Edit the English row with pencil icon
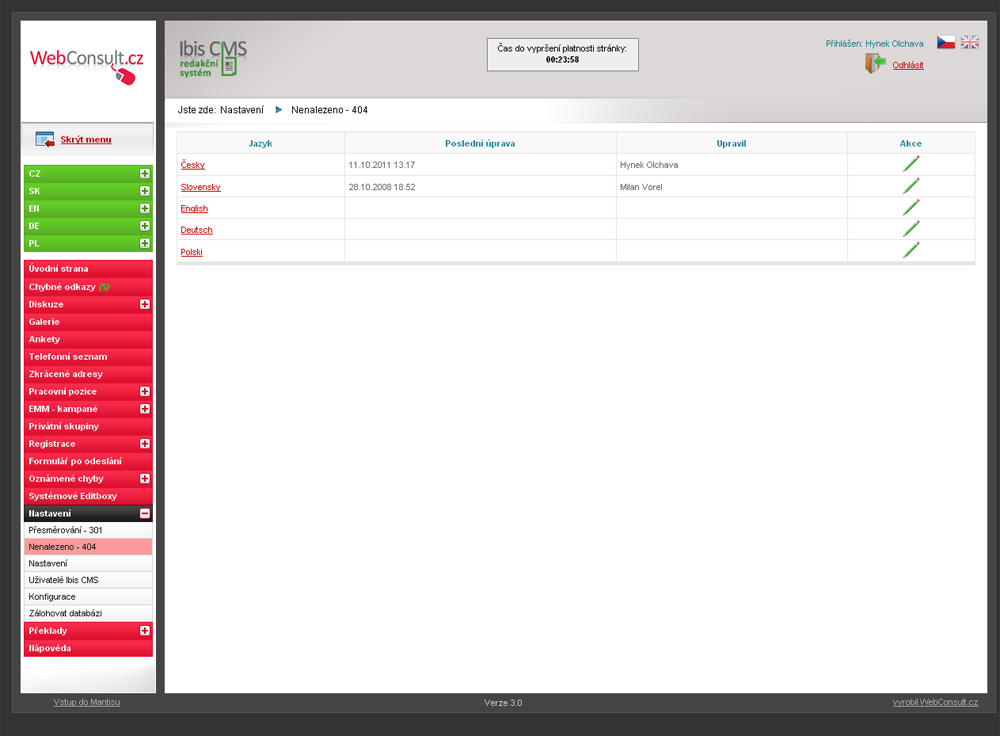 pos(911,207)
